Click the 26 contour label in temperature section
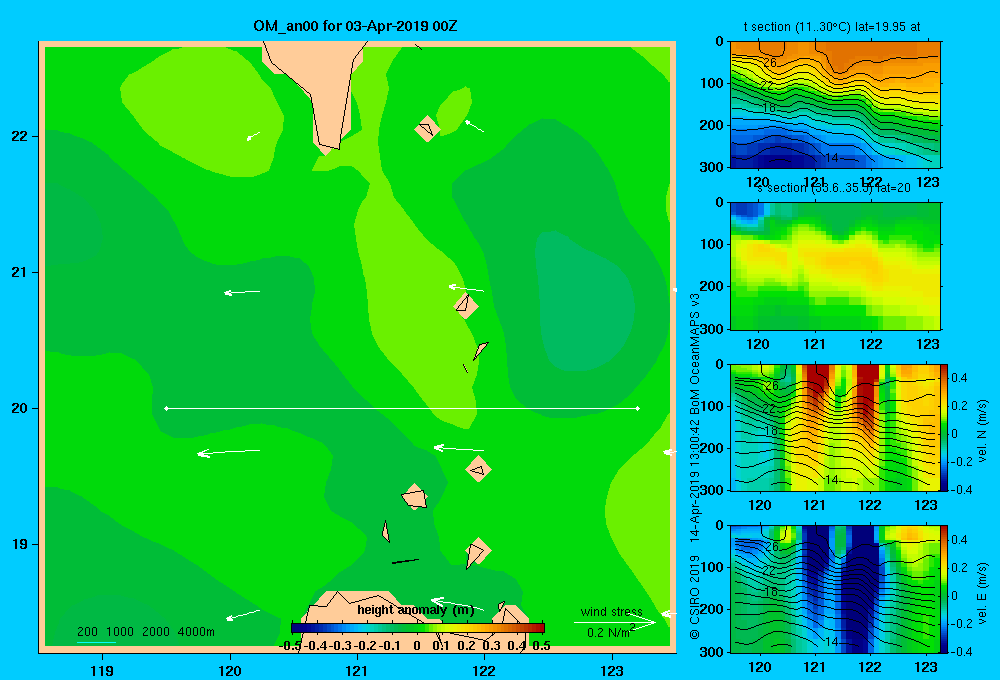 (x=770, y=63)
